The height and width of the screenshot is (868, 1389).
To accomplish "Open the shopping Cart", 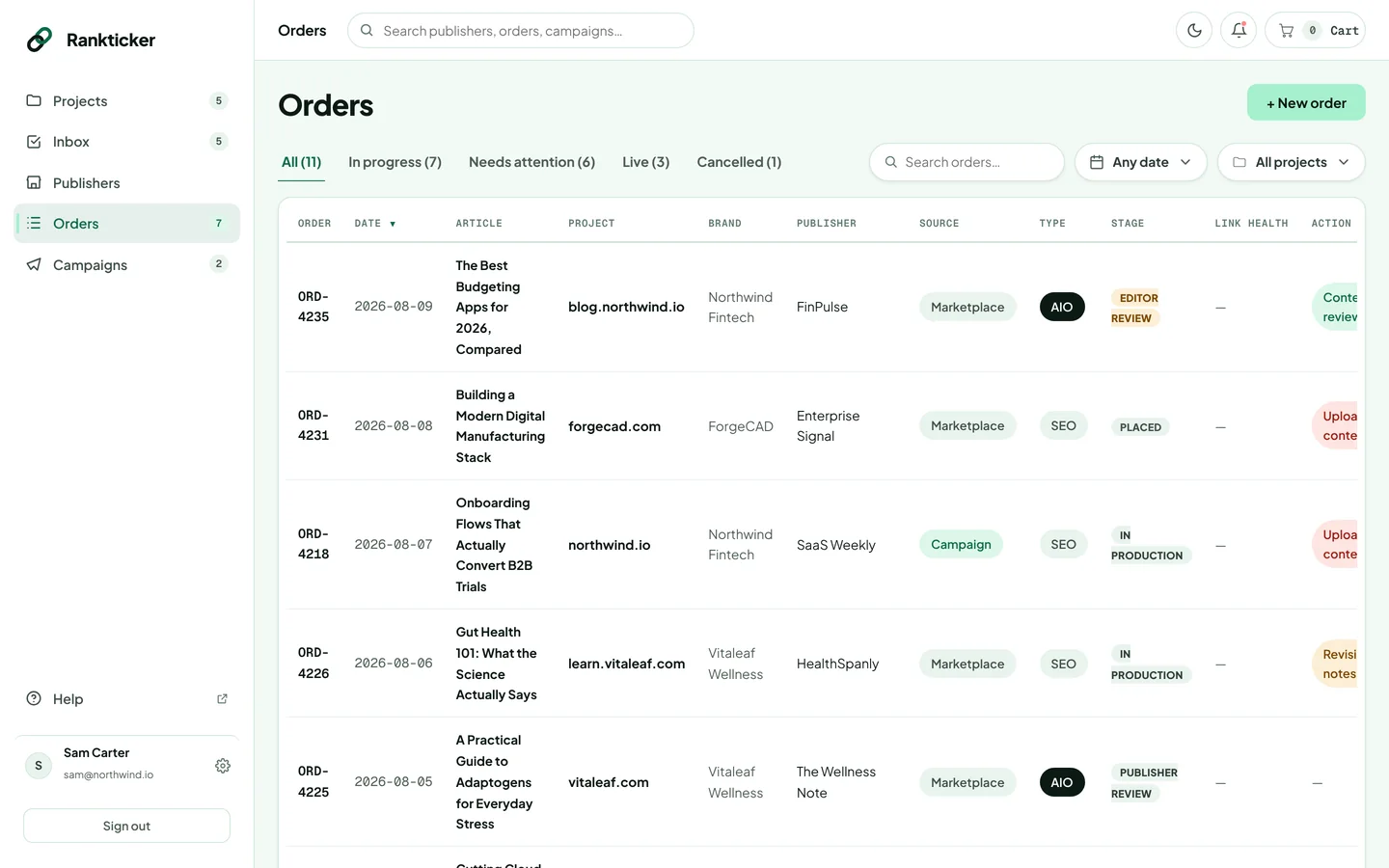I will [1315, 31].
